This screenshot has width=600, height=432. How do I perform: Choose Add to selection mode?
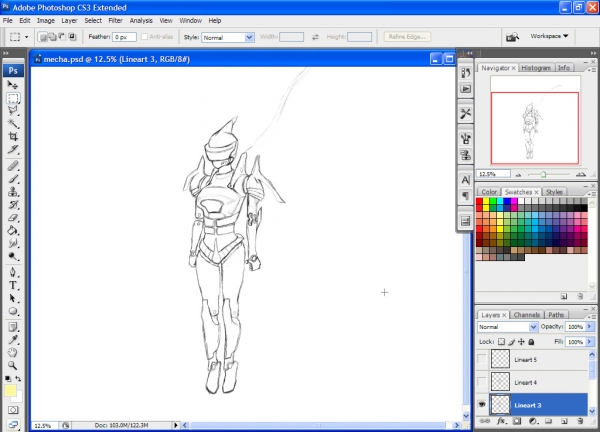(x=52, y=37)
